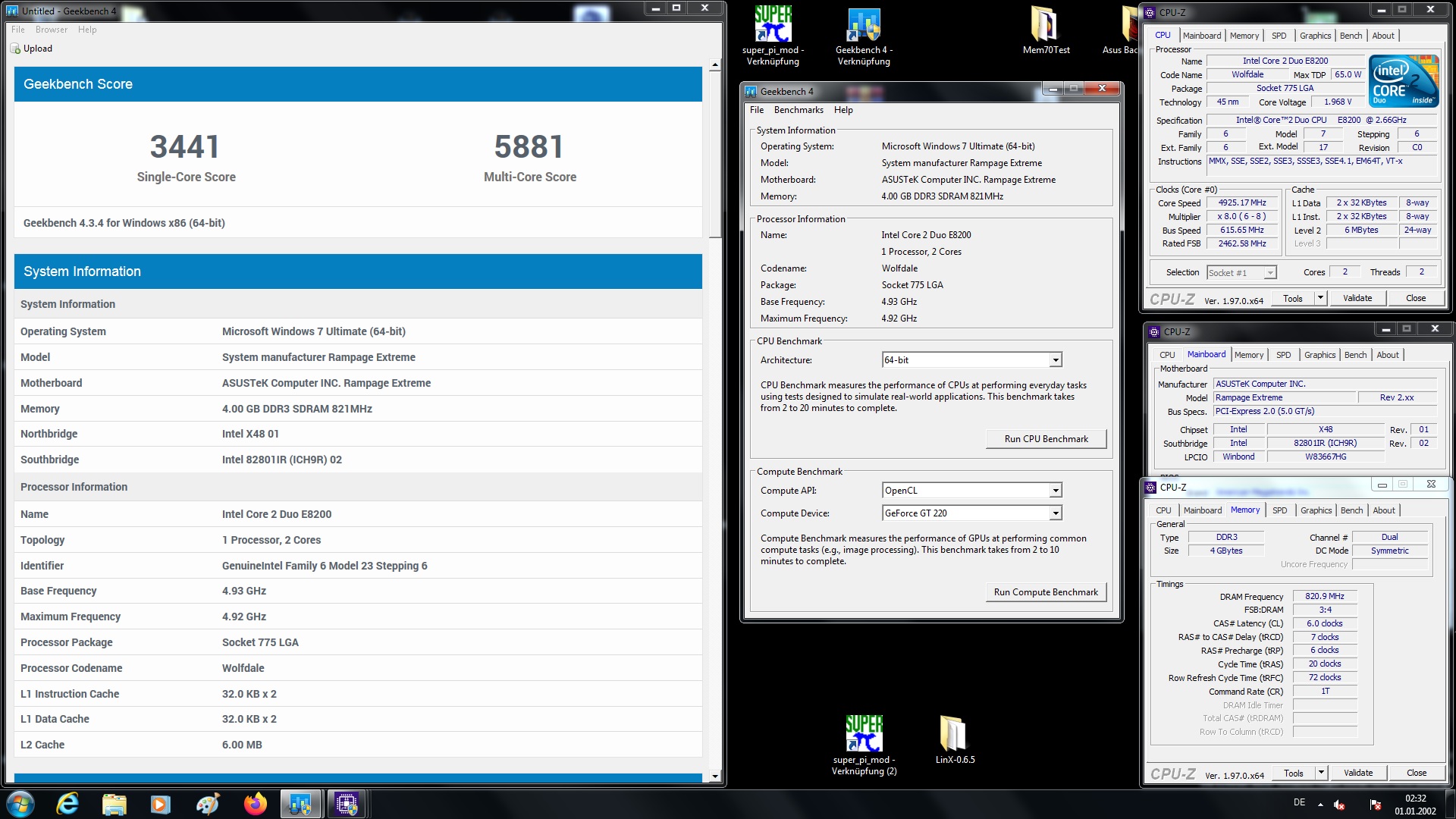Open Windows Start menu orb
This screenshot has width=1456, height=819.
point(20,804)
